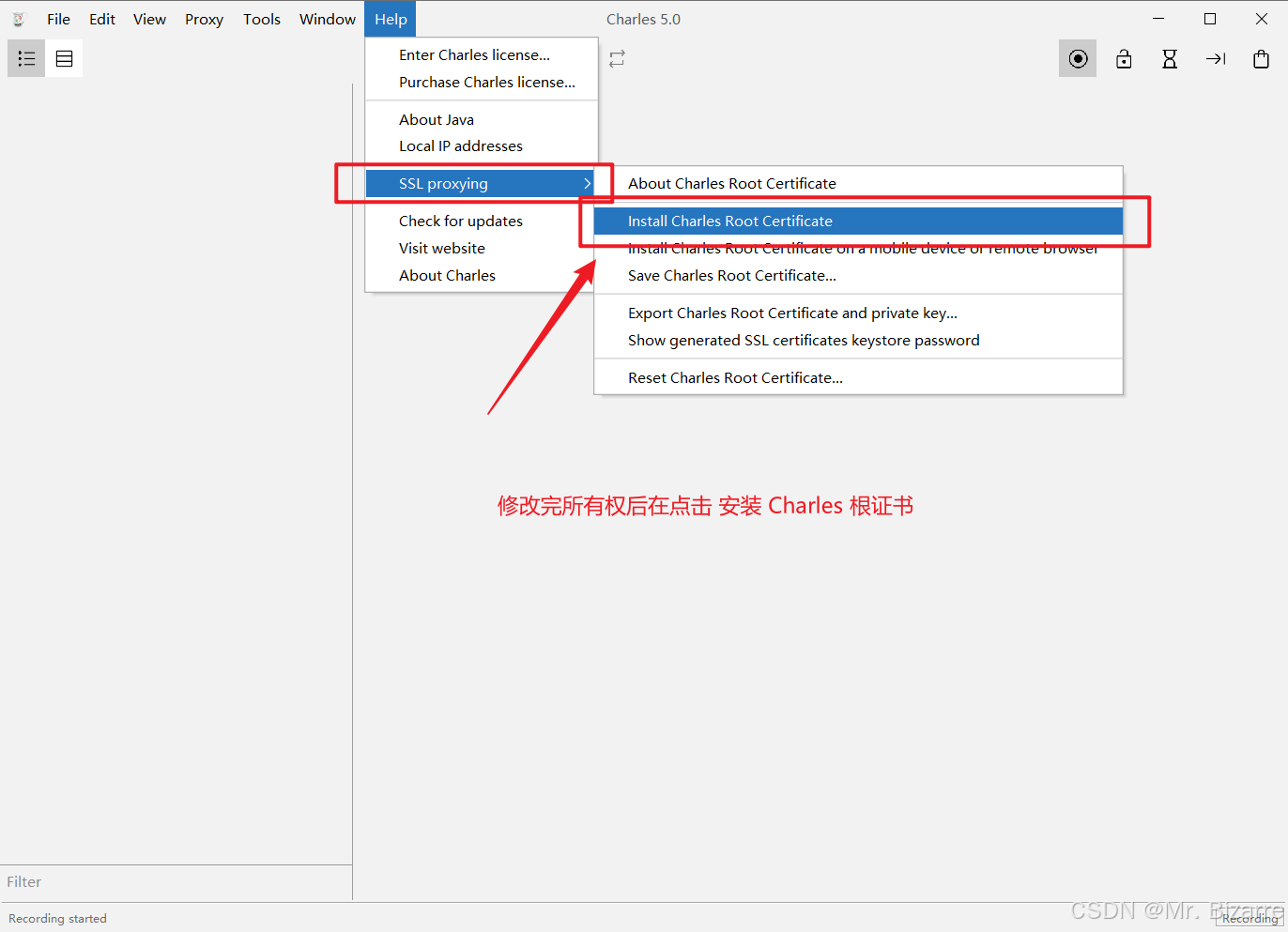The height and width of the screenshot is (932, 1288).
Task: Open the File menu
Action: 58,19
